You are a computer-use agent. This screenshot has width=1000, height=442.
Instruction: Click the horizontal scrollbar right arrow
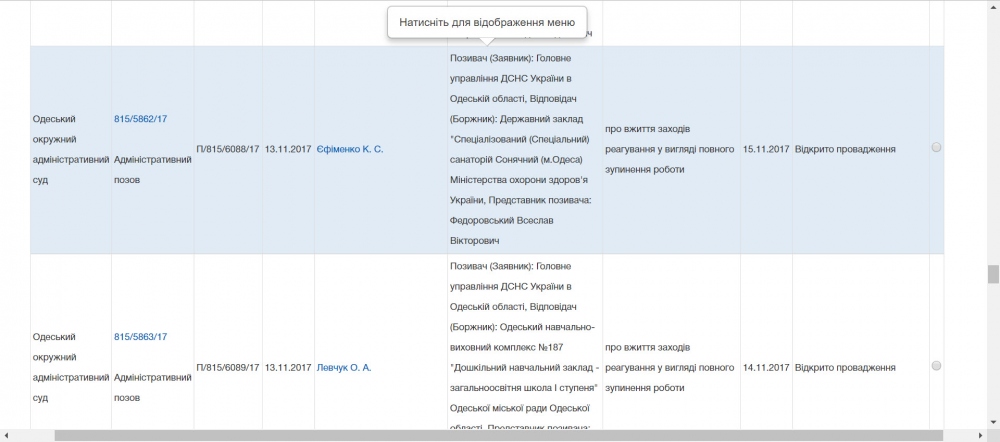pos(980,435)
